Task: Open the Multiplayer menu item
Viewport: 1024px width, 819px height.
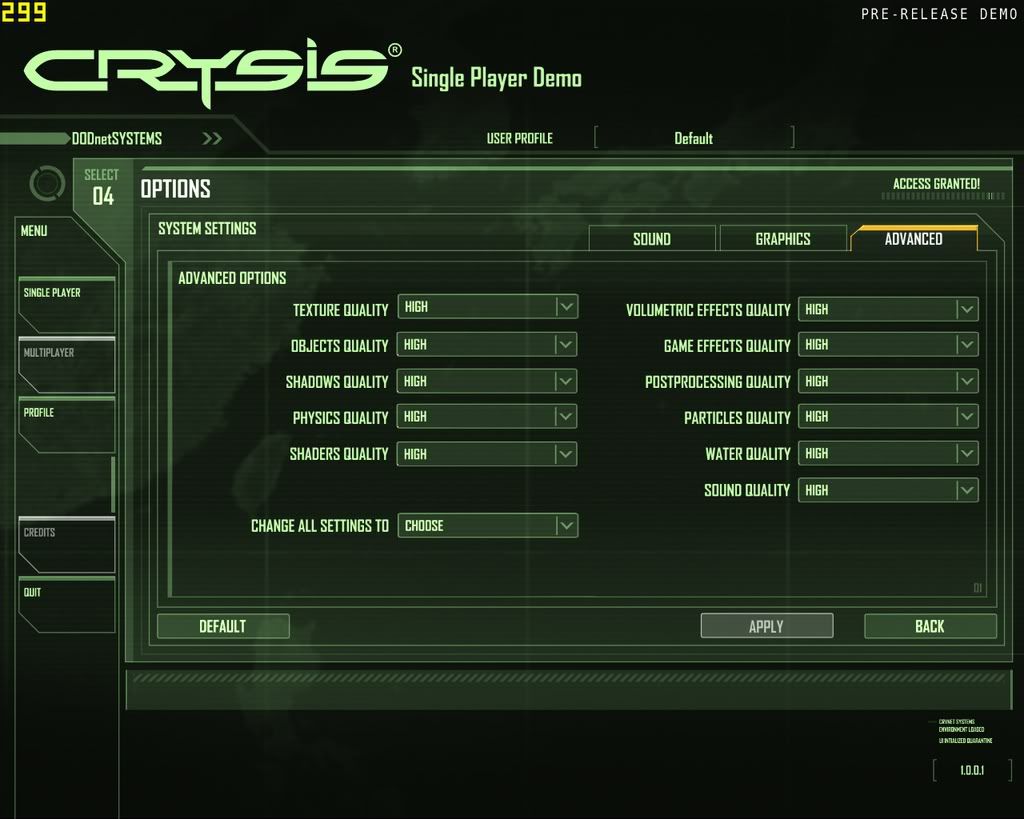Action: coord(67,364)
